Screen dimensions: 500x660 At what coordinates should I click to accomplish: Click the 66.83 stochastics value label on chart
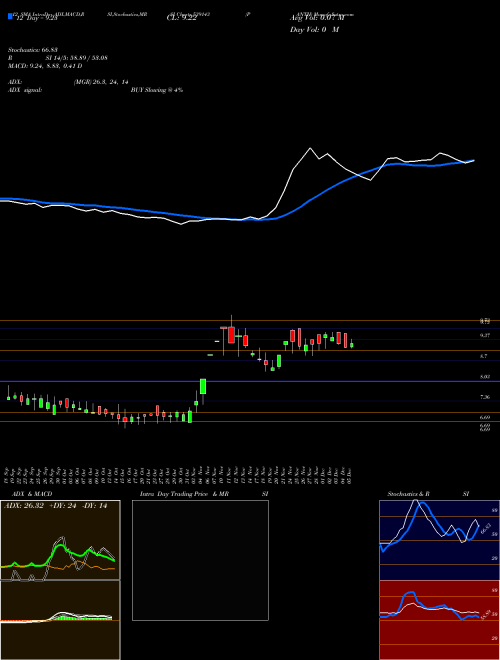pyautogui.click(x=487, y=527)
